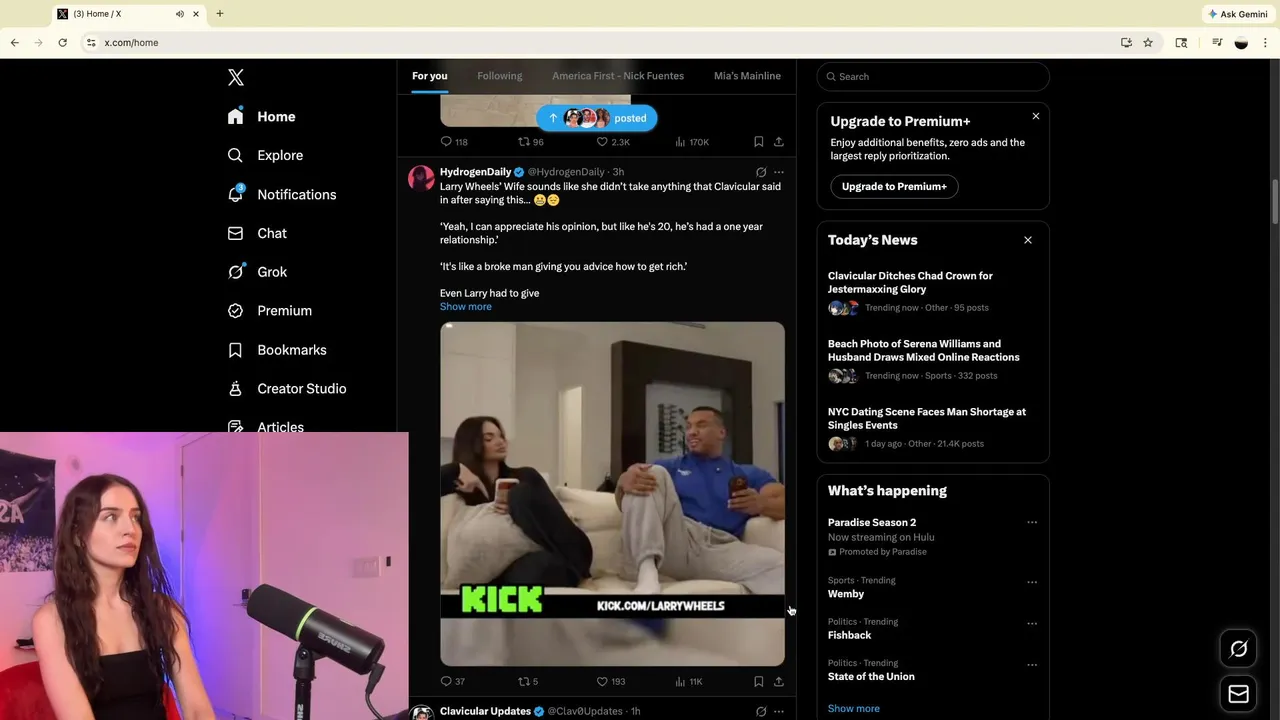Click the Grok sidebar icon
This screenshot has width=1280, height=720.
point(235,272)
